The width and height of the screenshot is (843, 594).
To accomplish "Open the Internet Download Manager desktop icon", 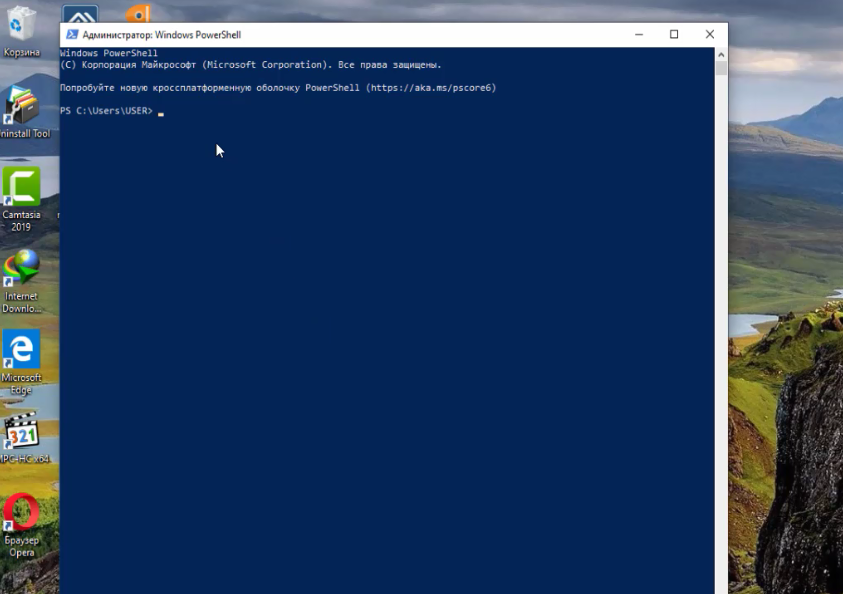I will click(22, 282).
